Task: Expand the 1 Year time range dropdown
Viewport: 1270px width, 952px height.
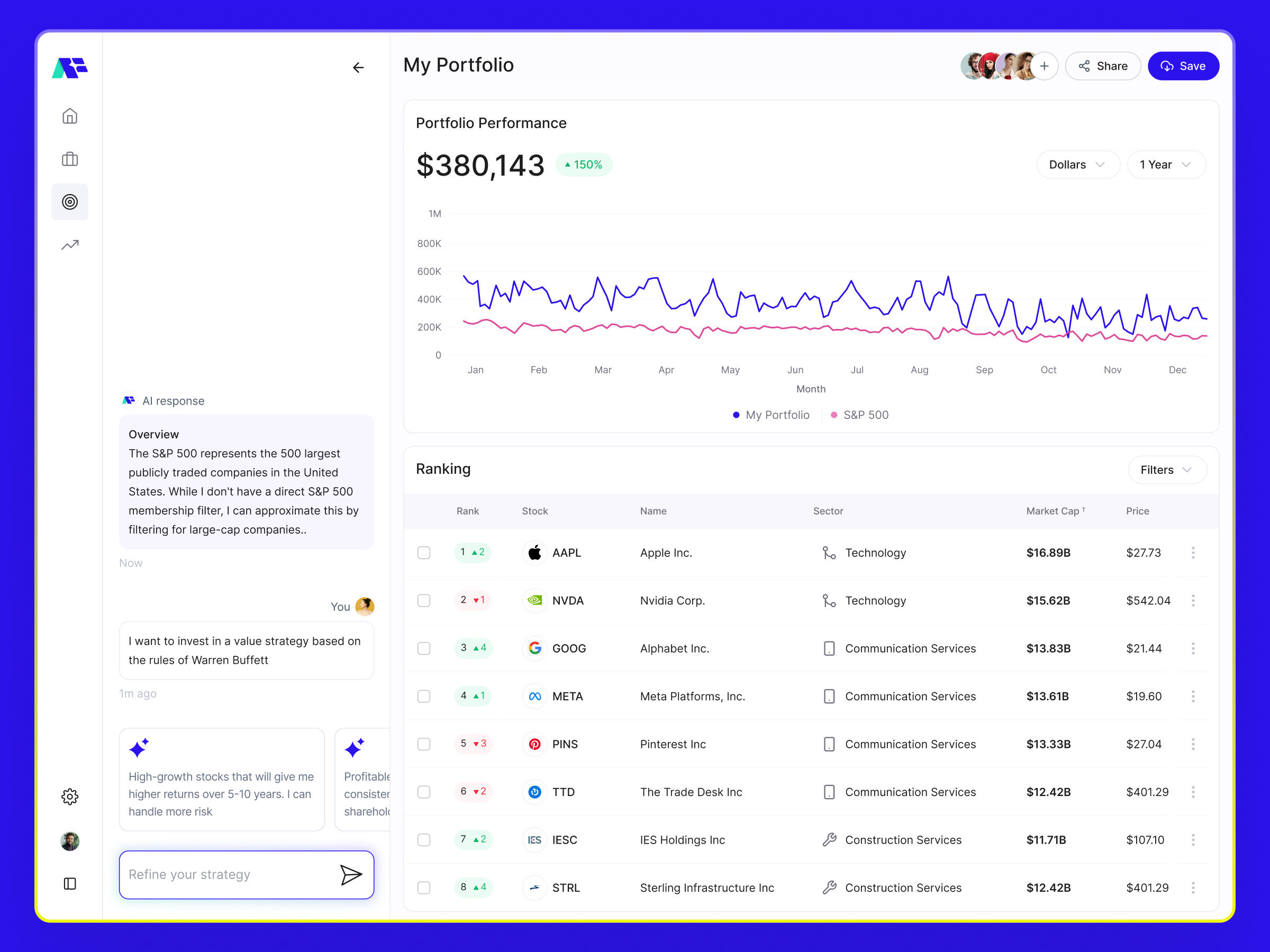Action: point(1166,164)
